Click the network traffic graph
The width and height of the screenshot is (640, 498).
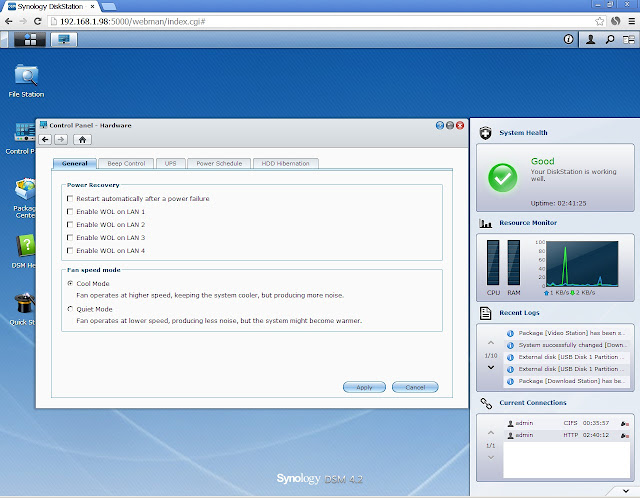[582, 264]
